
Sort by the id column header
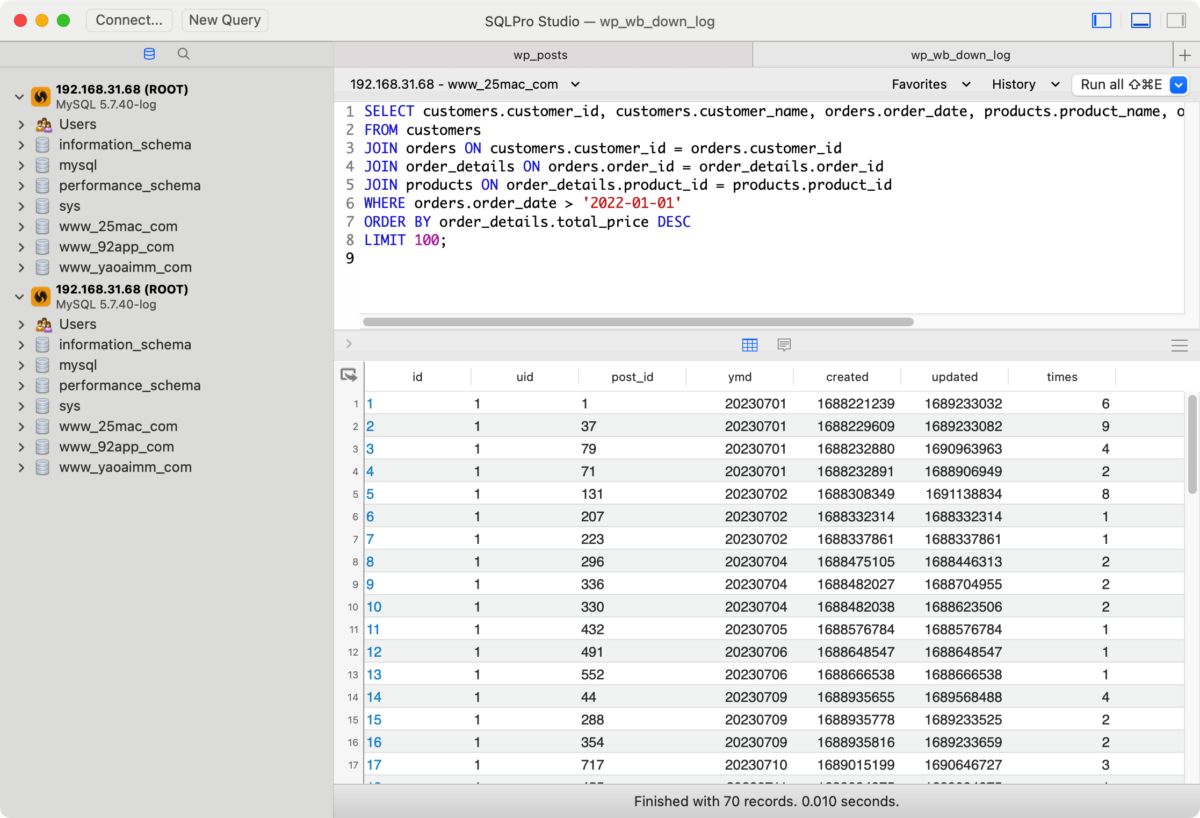pos(417,377)
